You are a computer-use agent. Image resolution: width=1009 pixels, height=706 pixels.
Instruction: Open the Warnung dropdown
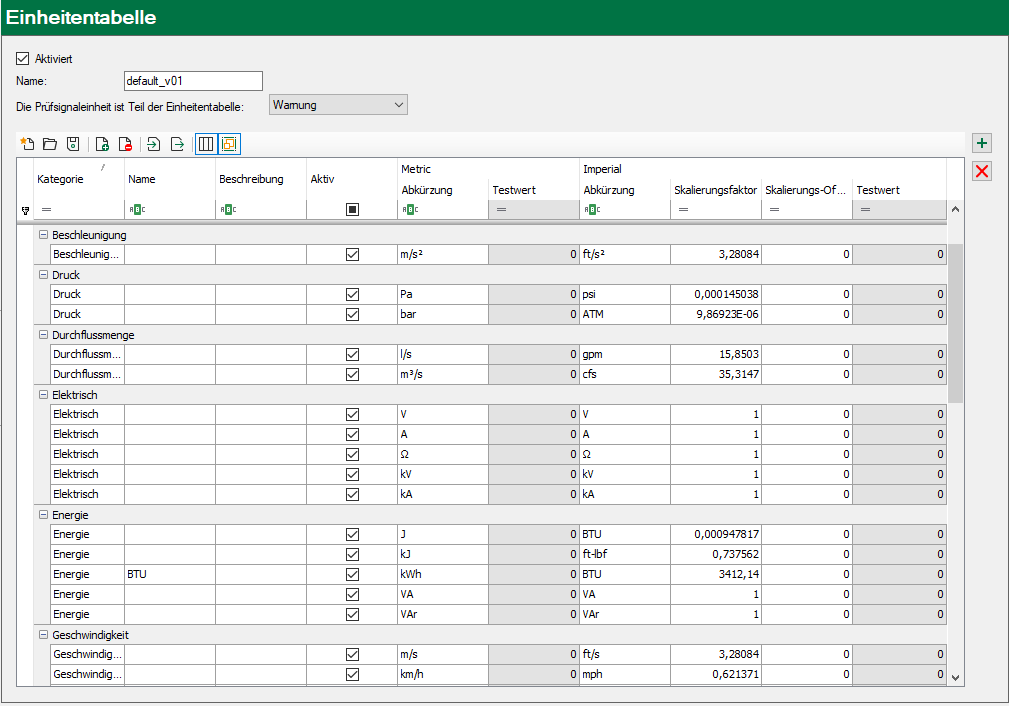click(338, 104)
